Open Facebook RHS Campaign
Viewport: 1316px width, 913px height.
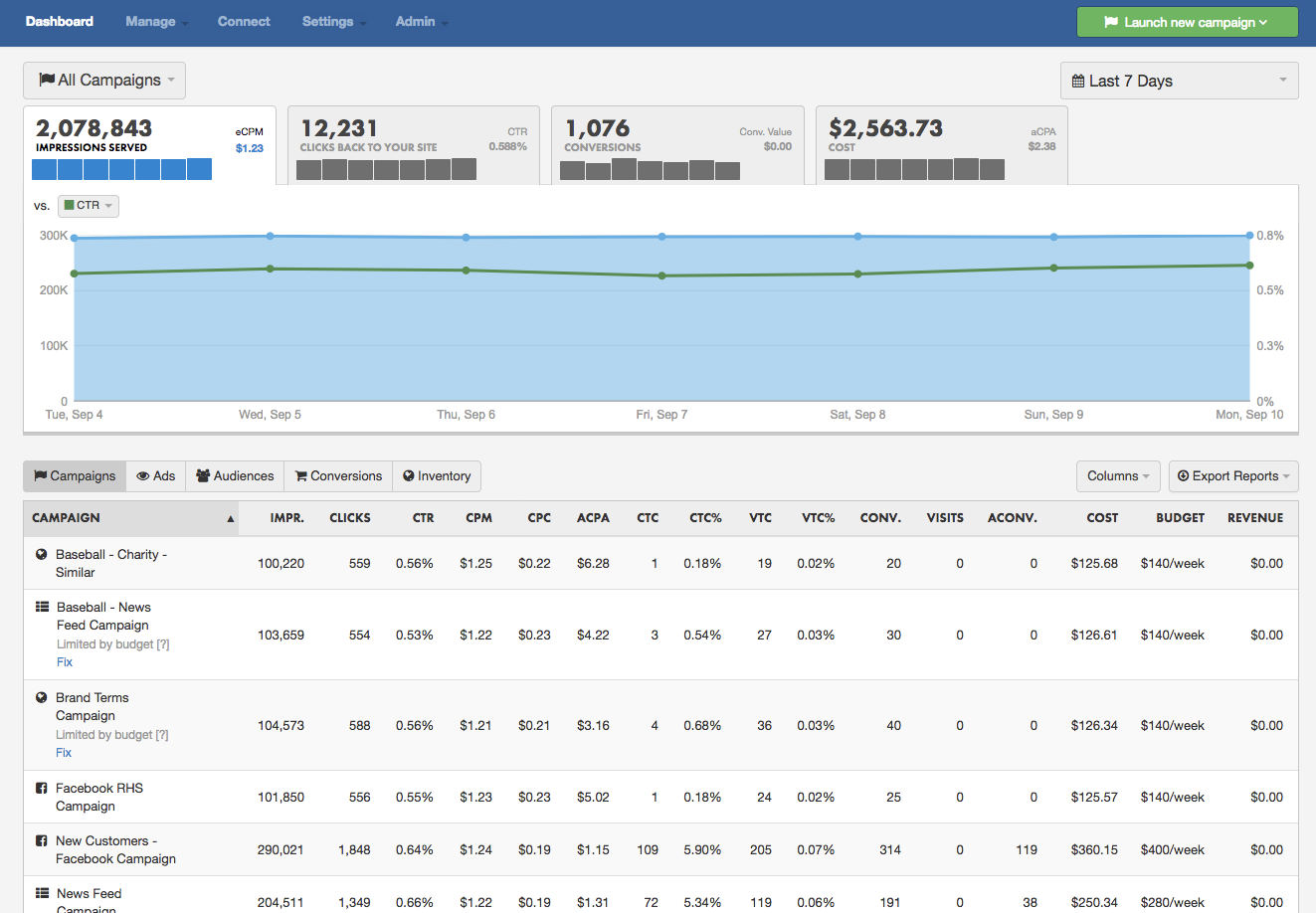click(x=99, y=797)
